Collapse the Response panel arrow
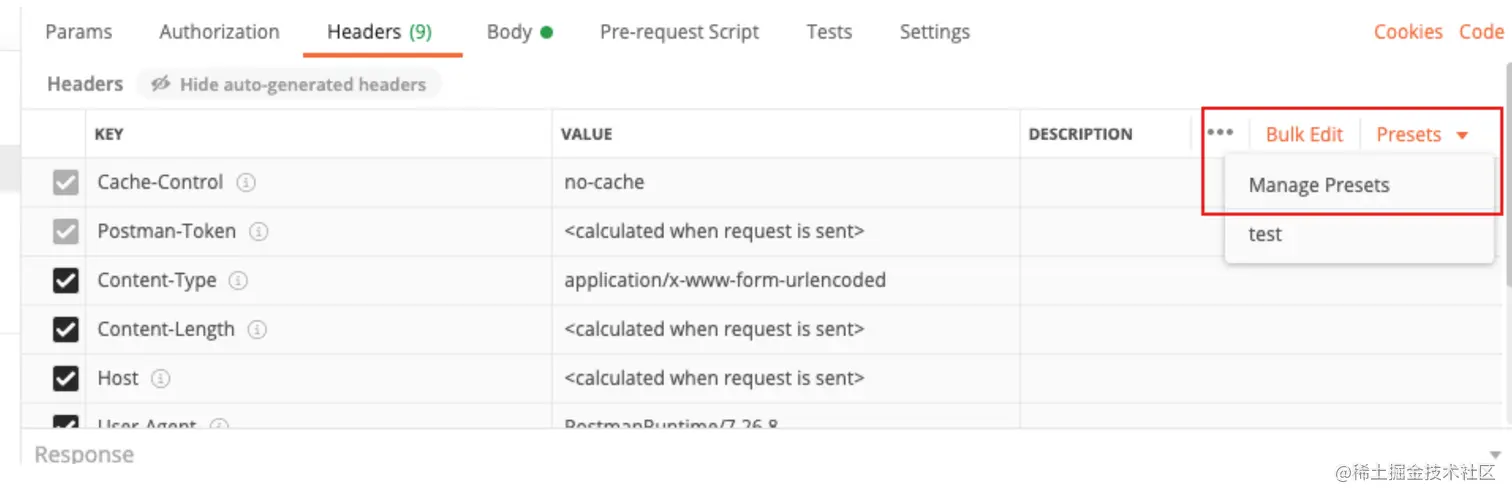The width and height of the screenshot is (1512, 499). click(x=1495, y=454)
